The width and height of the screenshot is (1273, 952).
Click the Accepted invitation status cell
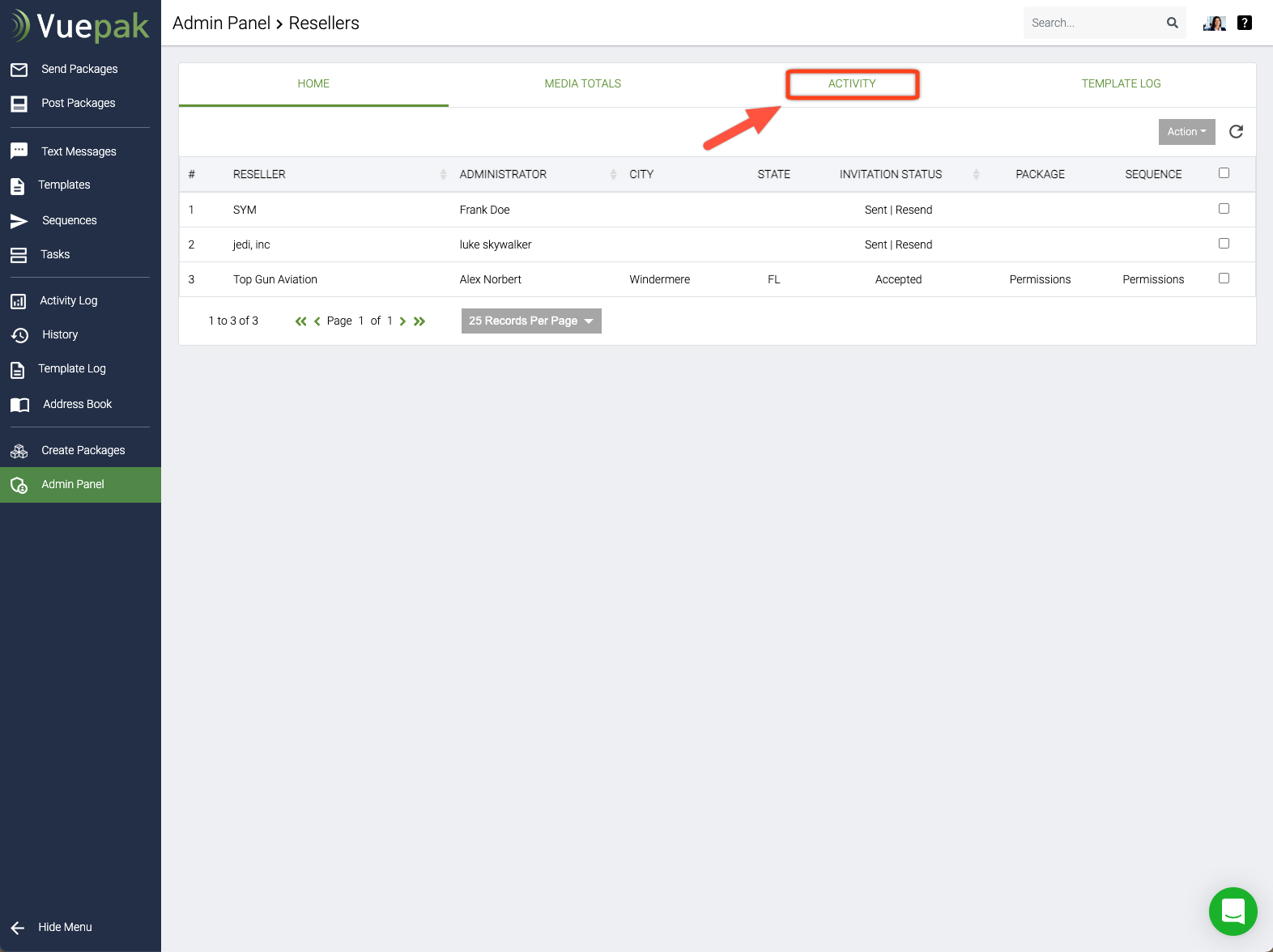[x=898, y=280]
